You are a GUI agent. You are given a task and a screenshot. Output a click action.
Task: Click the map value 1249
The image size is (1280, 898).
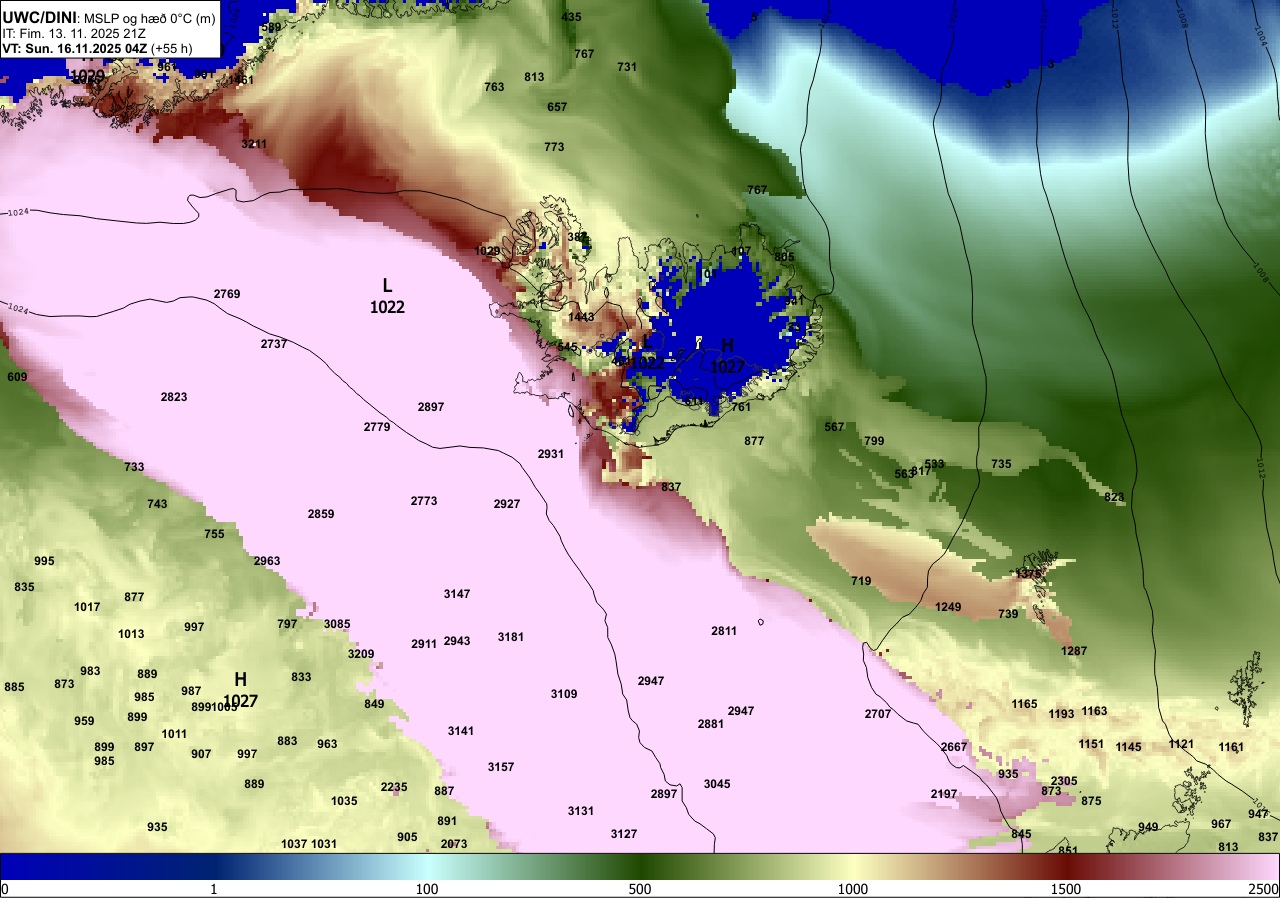coord(948,607)
